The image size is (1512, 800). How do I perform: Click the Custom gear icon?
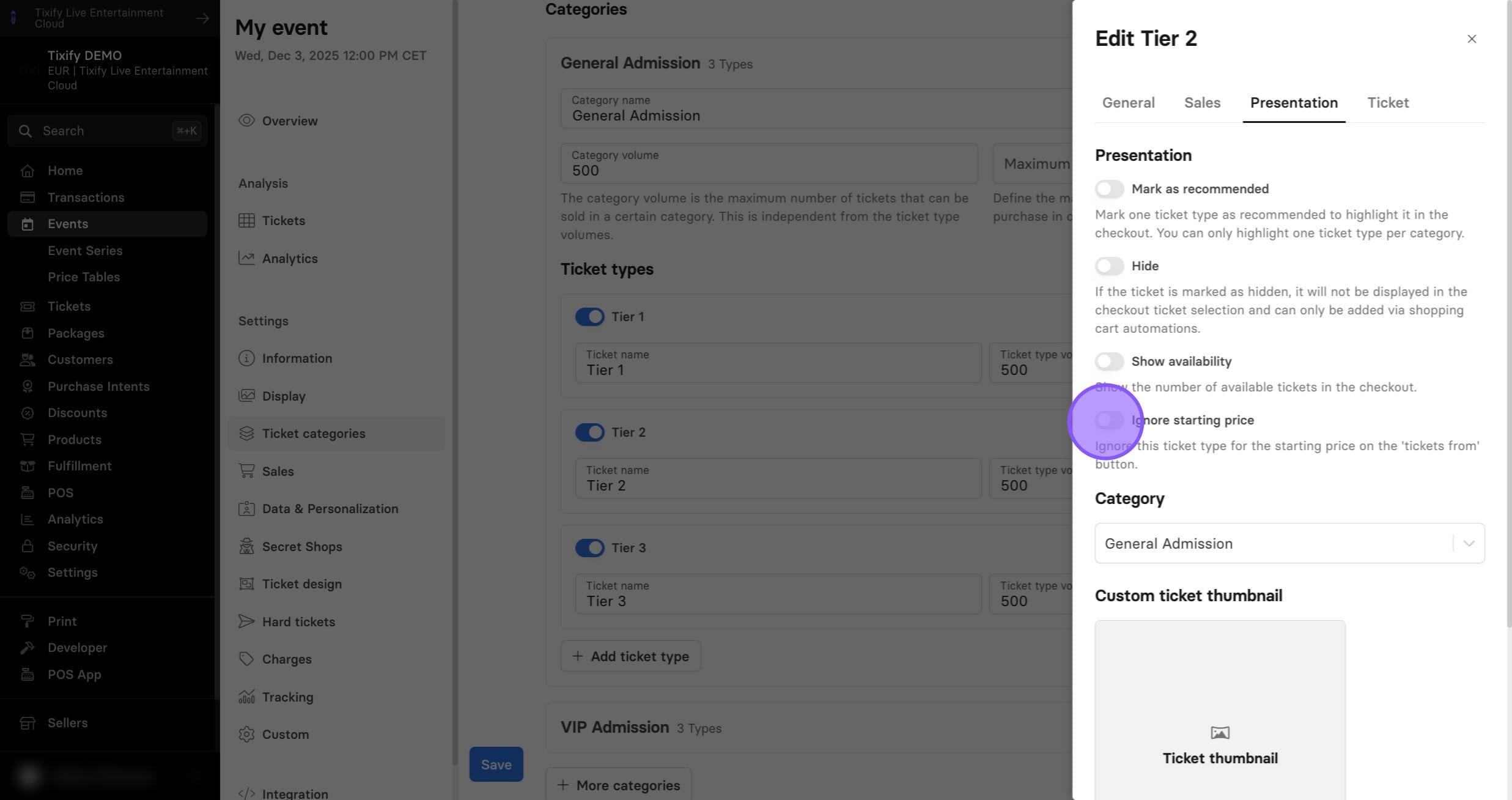[246, 734]
